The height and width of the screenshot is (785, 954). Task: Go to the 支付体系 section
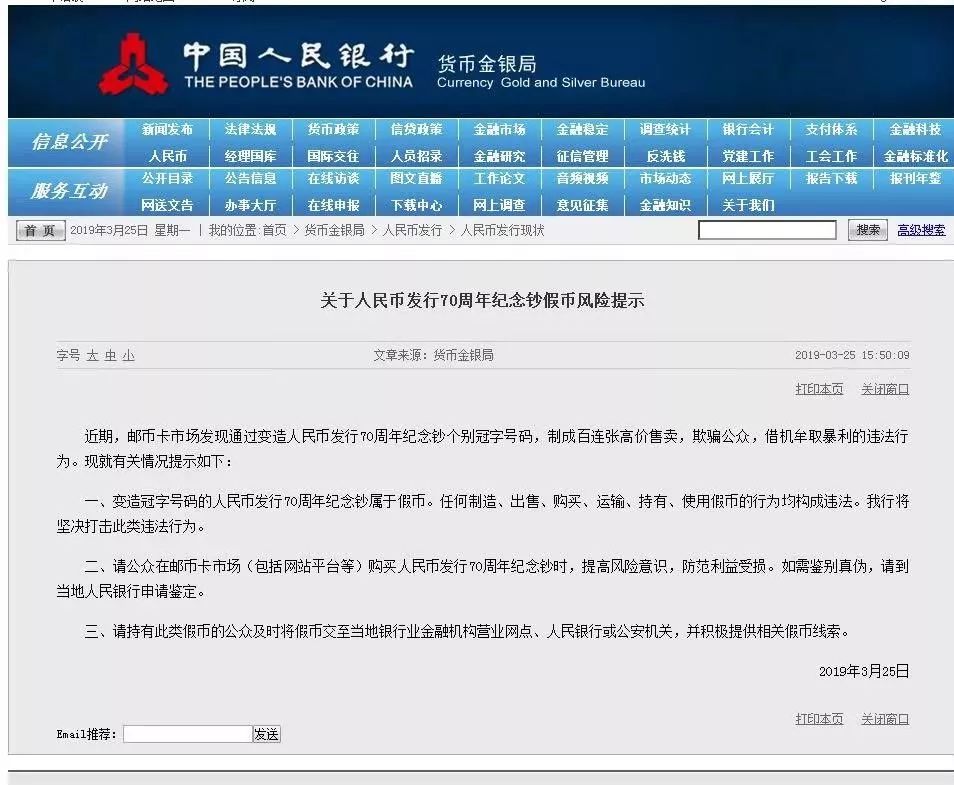click(x=831, y=130)
